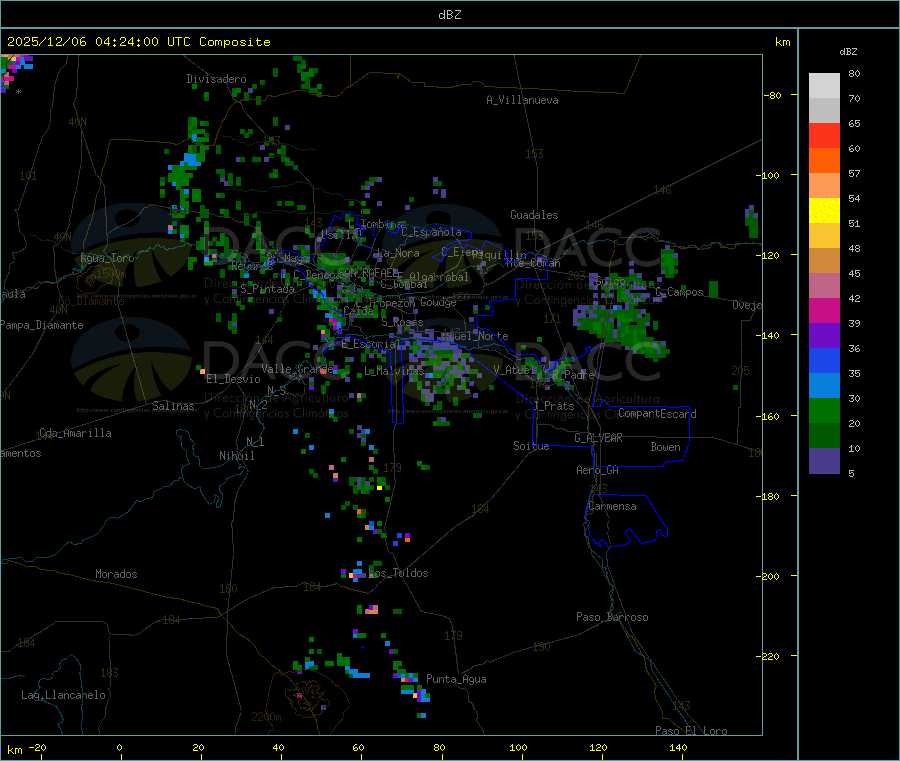Click the G_ALVEAR map label

(598, 438)
